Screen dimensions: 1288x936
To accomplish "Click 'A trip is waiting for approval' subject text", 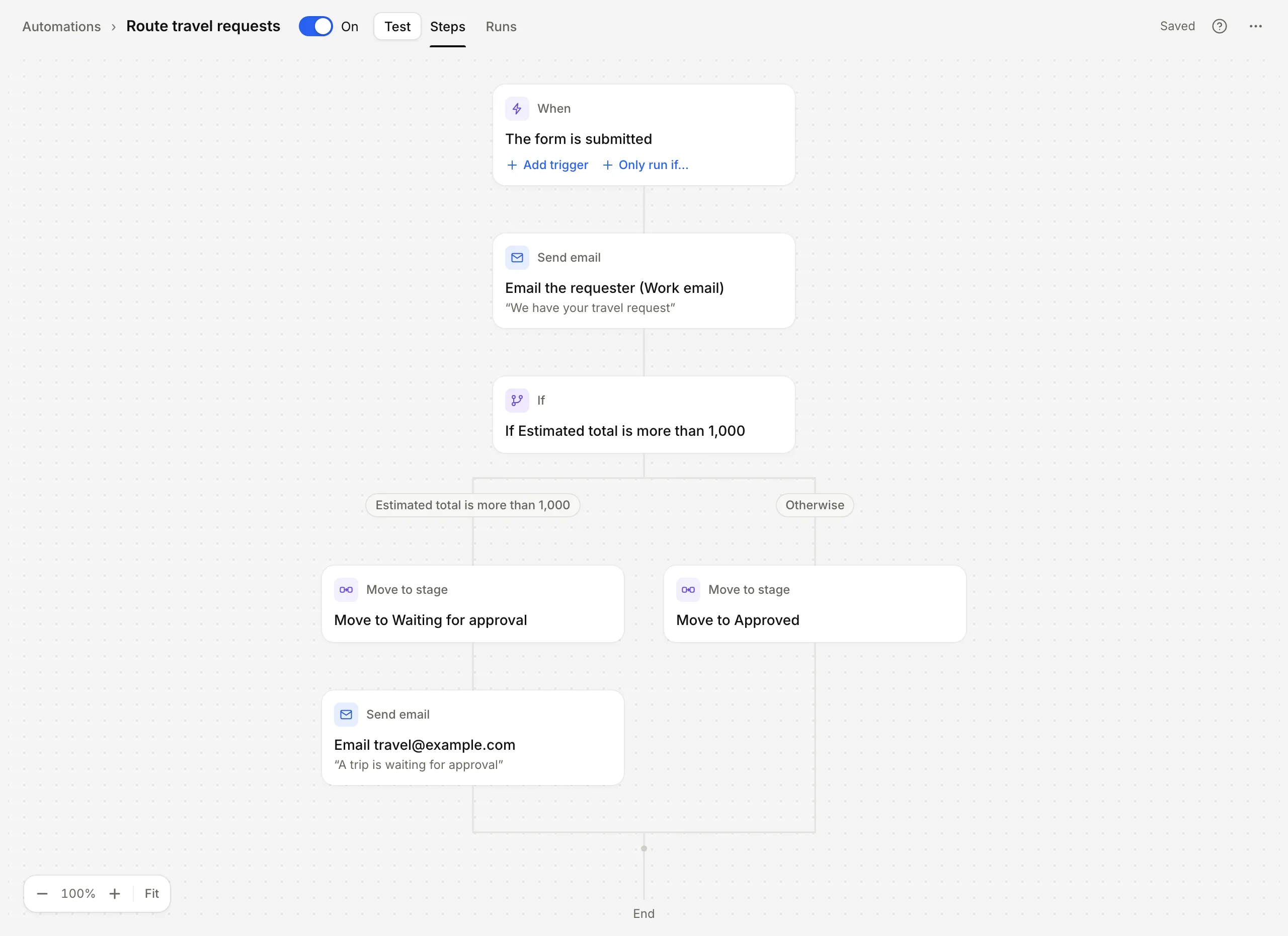I will tap(419, 764).
